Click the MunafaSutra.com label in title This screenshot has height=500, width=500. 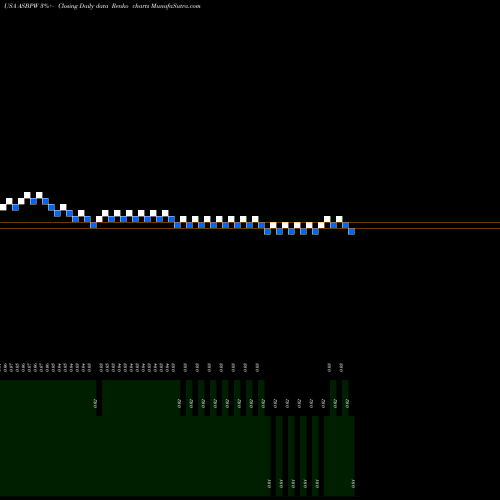coord(176,6)
